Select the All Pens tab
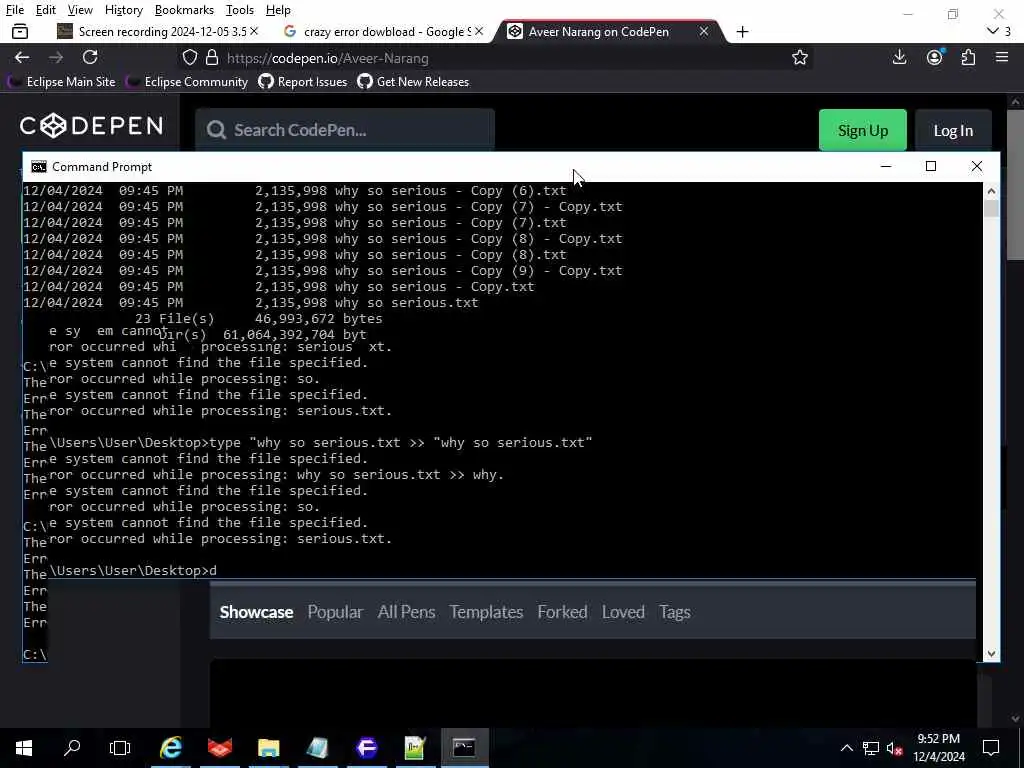 point(406,612)
